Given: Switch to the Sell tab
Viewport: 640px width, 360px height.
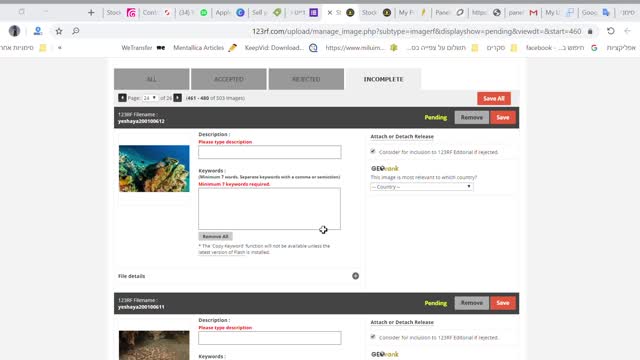Looking at the screenshot, I should (267, 13).
